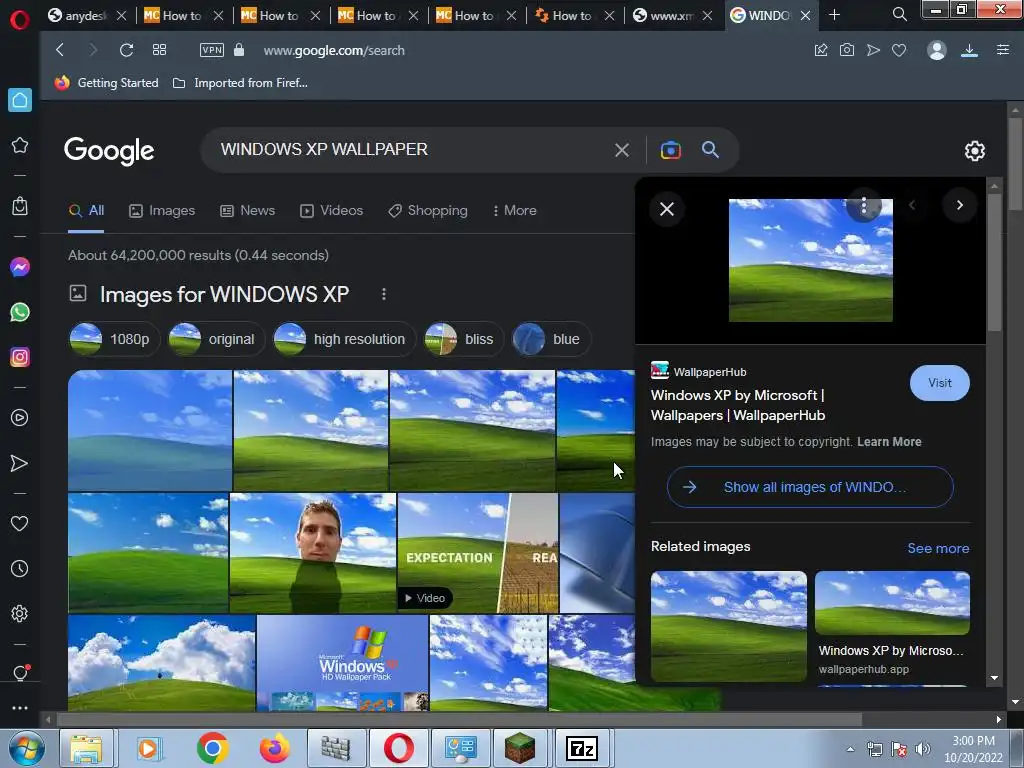
Task: Click the padlock site info icon
Action: (x=239, y=50)
